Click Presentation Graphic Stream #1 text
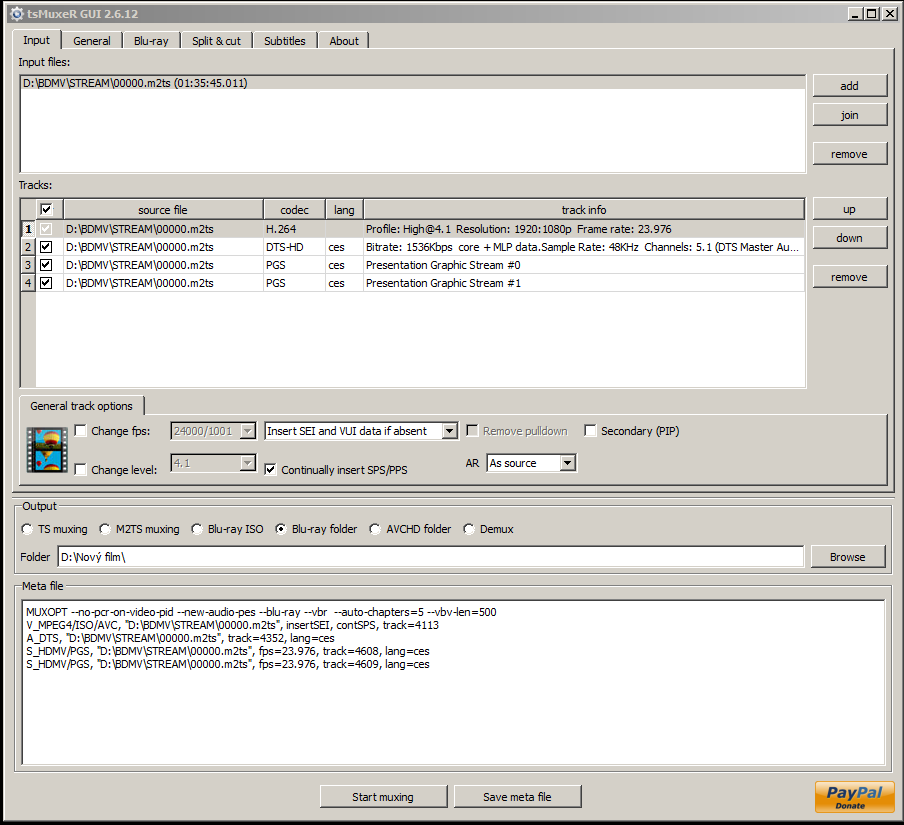The height and width of the screenshot is (825, 904). (443, 282)
